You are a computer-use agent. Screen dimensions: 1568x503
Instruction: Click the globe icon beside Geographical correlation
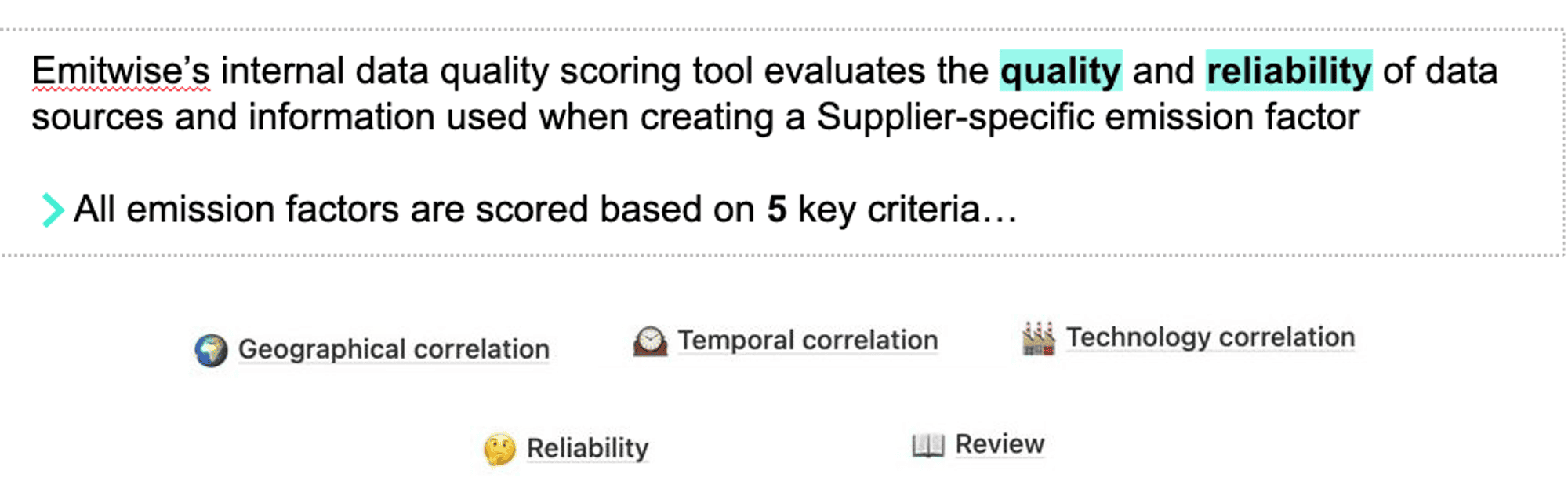click(x=211, y=350)
